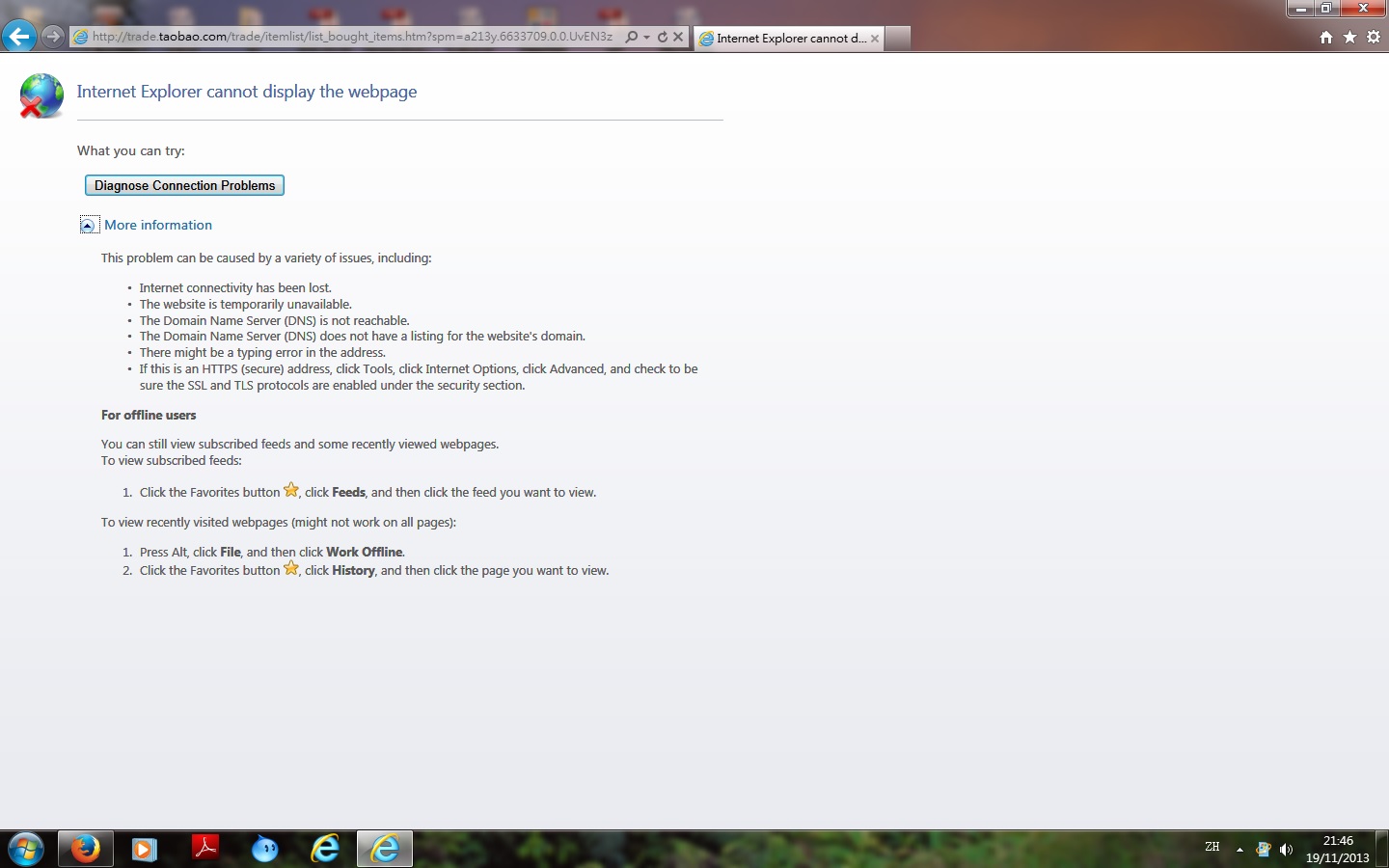Screen dimensions: 1389x868
Task: Click the 'Work Offline' instruction line
Action: point(272,552)
